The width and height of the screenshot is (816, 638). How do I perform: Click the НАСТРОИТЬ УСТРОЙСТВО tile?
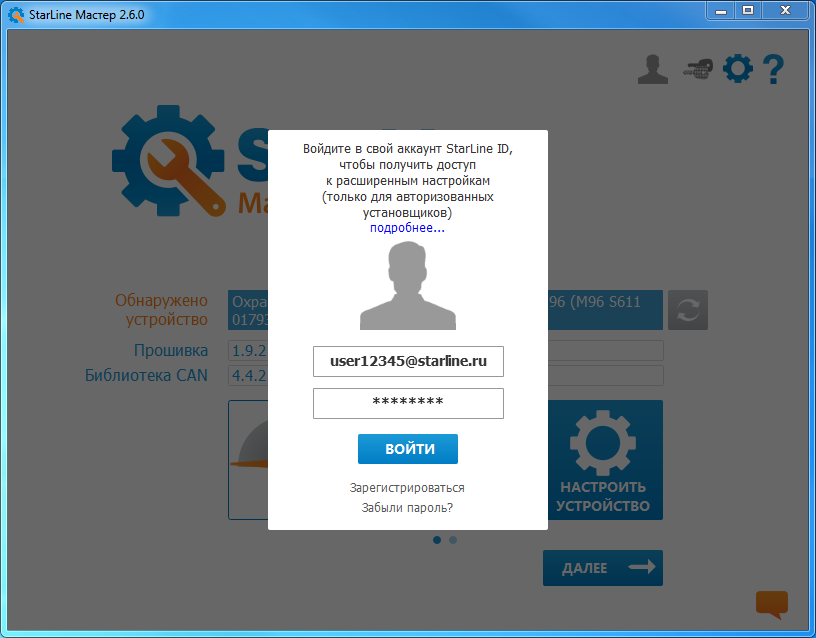click(x=604, y=460)
